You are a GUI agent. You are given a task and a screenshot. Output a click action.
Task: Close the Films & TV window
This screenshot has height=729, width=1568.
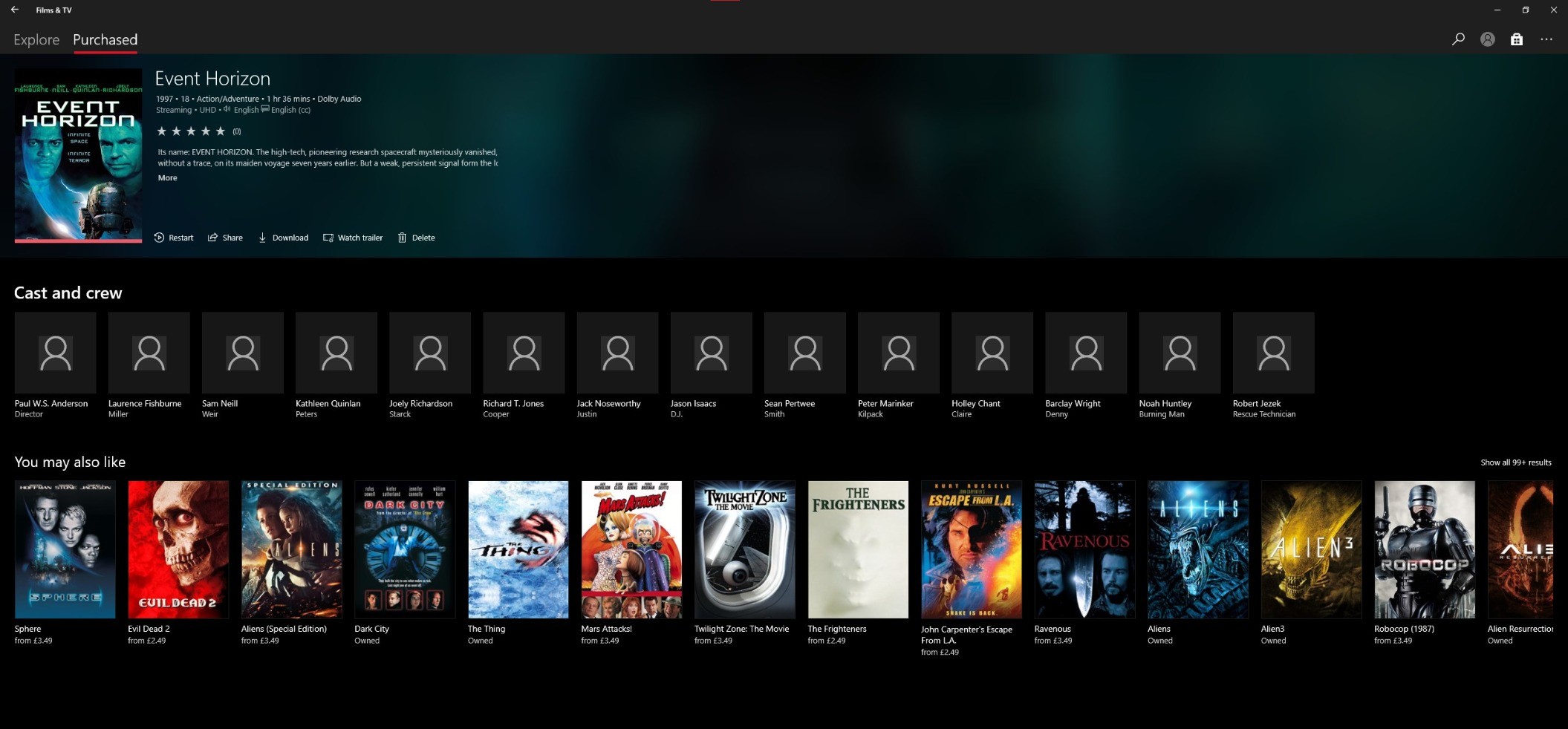coord(1553,10)
